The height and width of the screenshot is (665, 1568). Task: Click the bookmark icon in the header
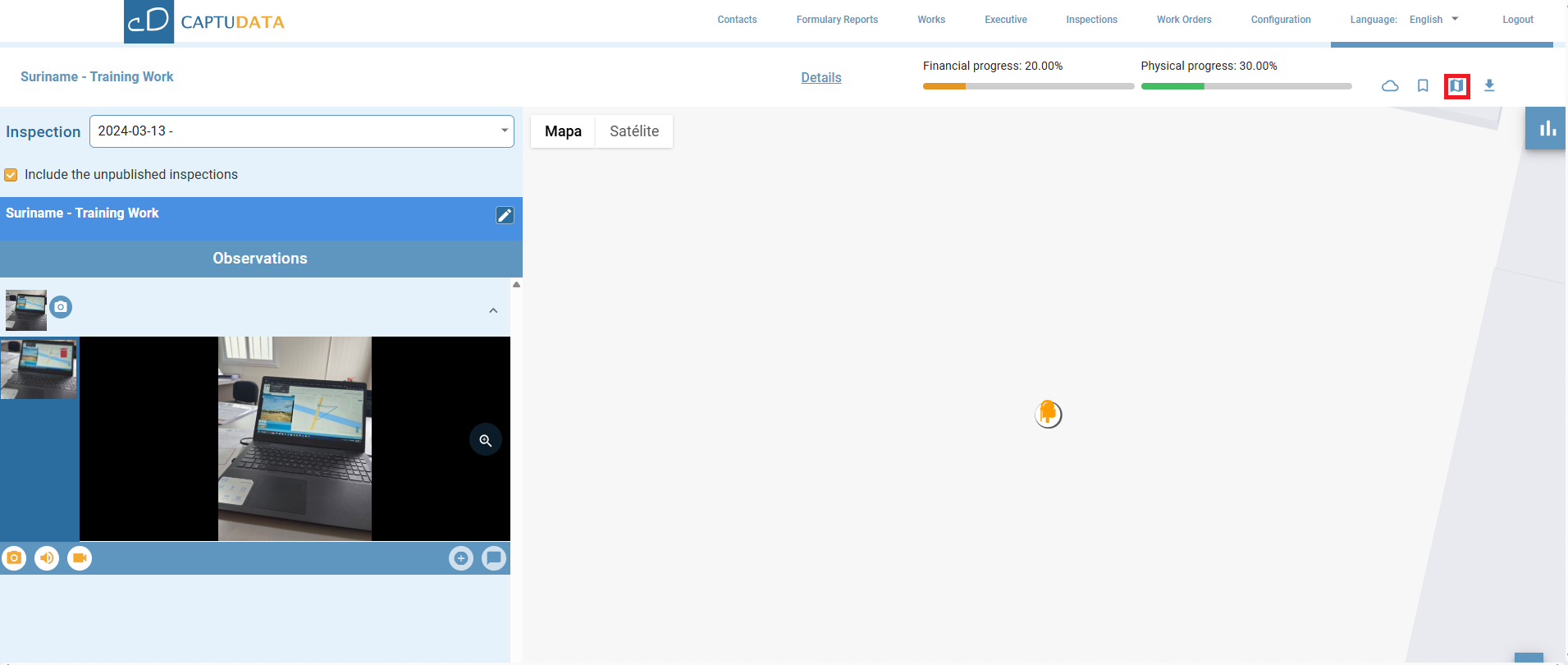point(1423,86)
